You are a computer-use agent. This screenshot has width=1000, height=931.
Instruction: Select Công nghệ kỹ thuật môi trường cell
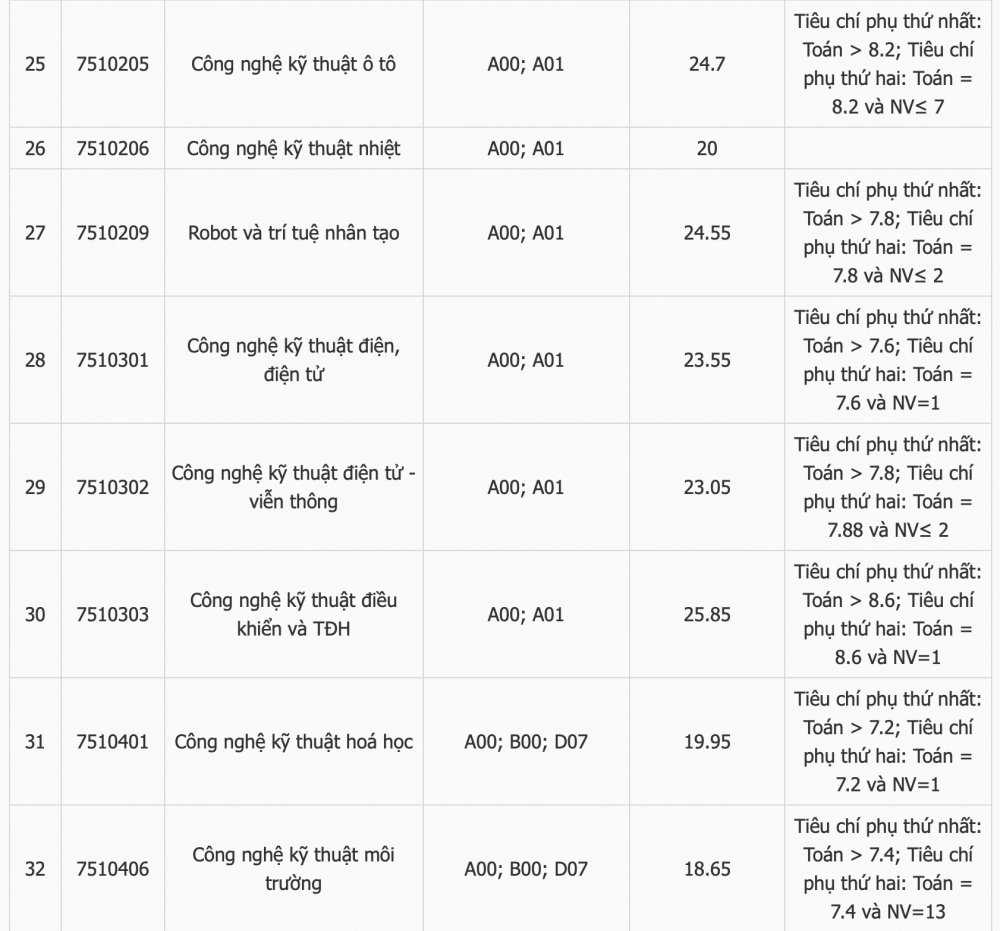point(293,869)
